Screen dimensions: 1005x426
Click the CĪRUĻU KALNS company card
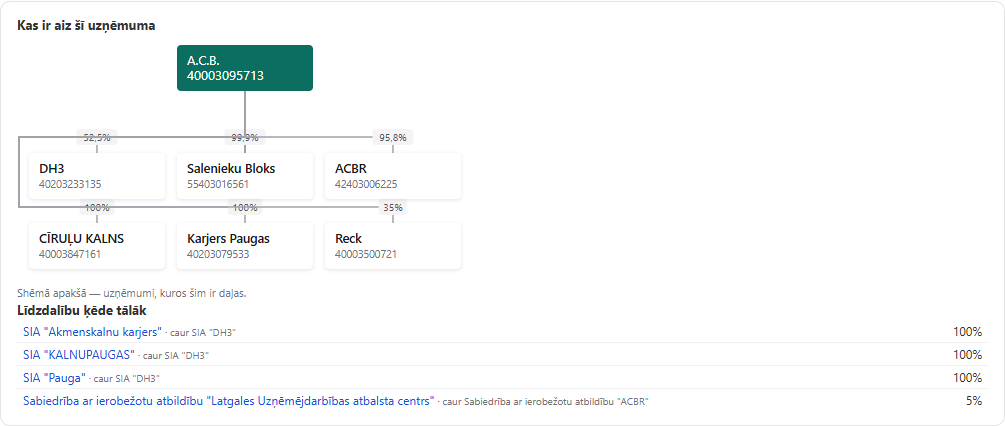[x=97, y=246]
